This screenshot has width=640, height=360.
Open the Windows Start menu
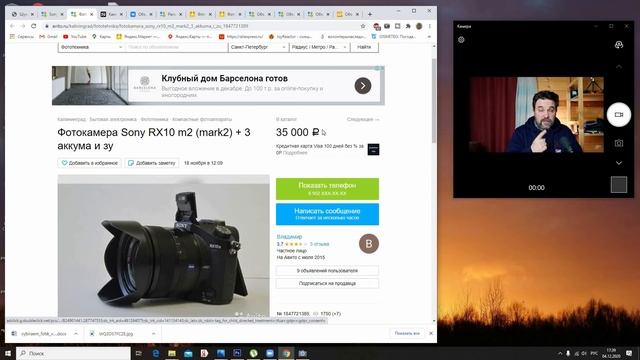tap(8, 353)
